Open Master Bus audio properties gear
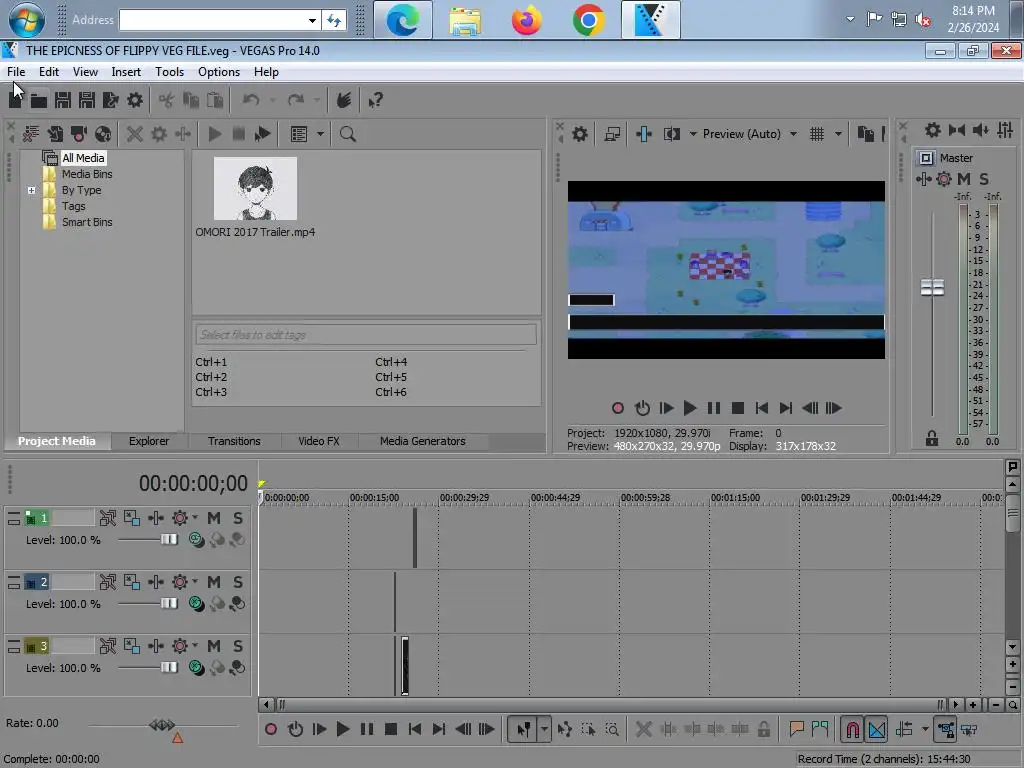 tap(933, 130)
